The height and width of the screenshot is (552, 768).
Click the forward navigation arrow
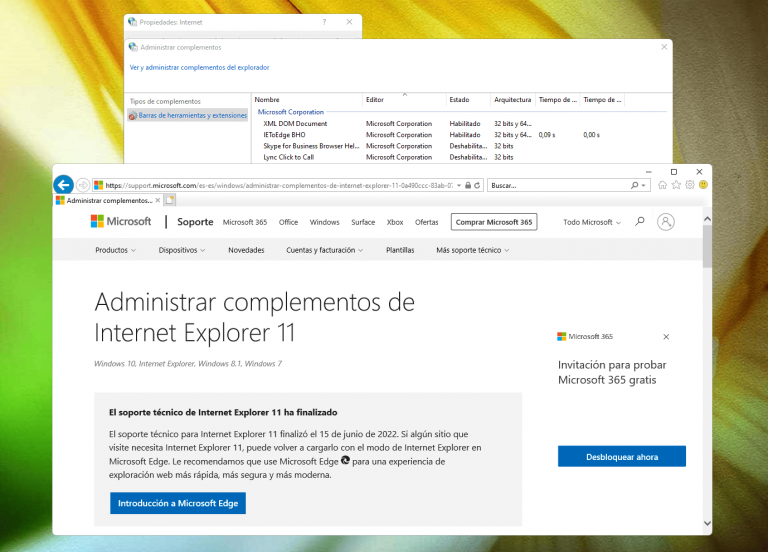coord(83,185)
